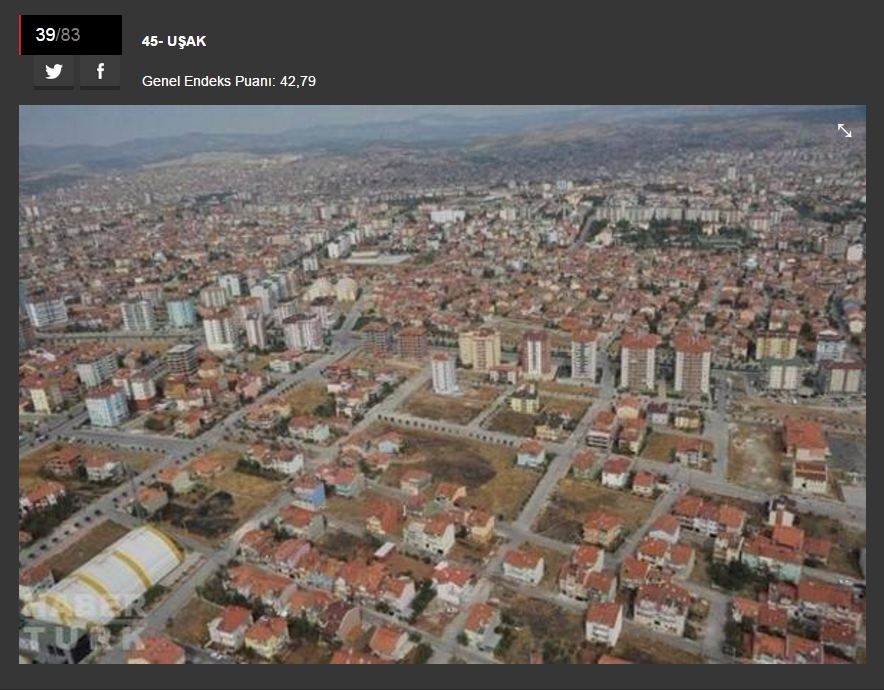
Task: Click the two tall twin apartment towers
Action: tap(665, 365)
